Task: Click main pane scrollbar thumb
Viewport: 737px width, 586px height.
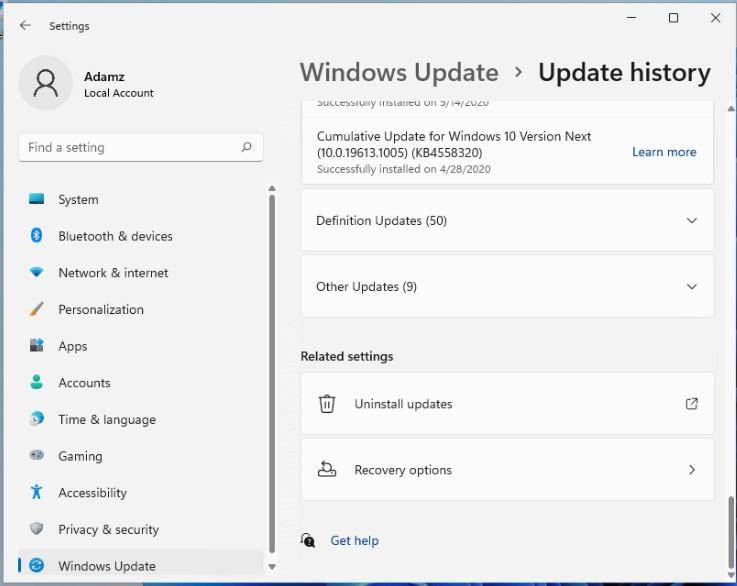Action: coord(731,532)
